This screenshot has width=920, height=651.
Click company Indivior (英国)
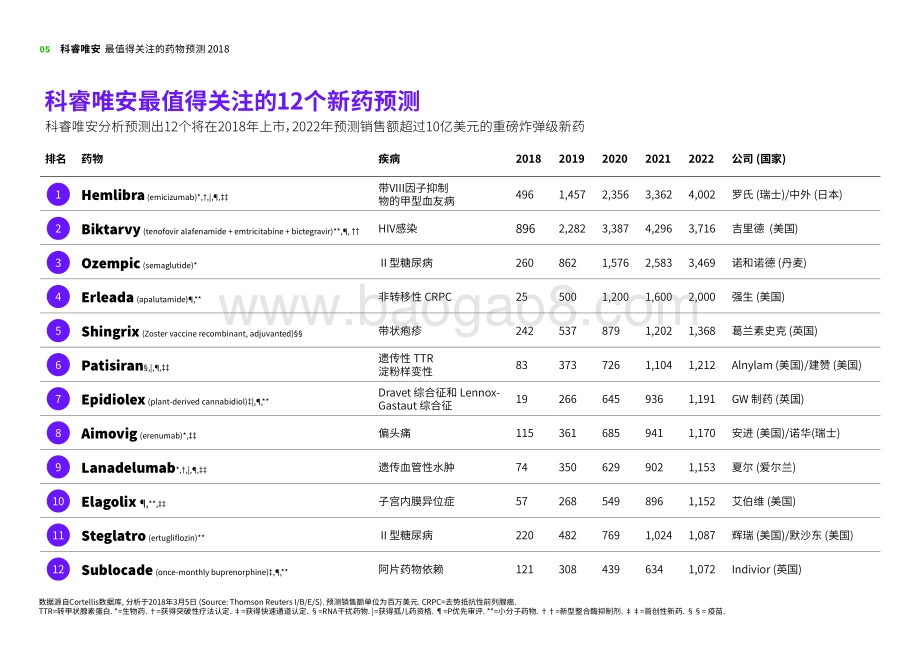pyautogui.click(x=766, y=569)
